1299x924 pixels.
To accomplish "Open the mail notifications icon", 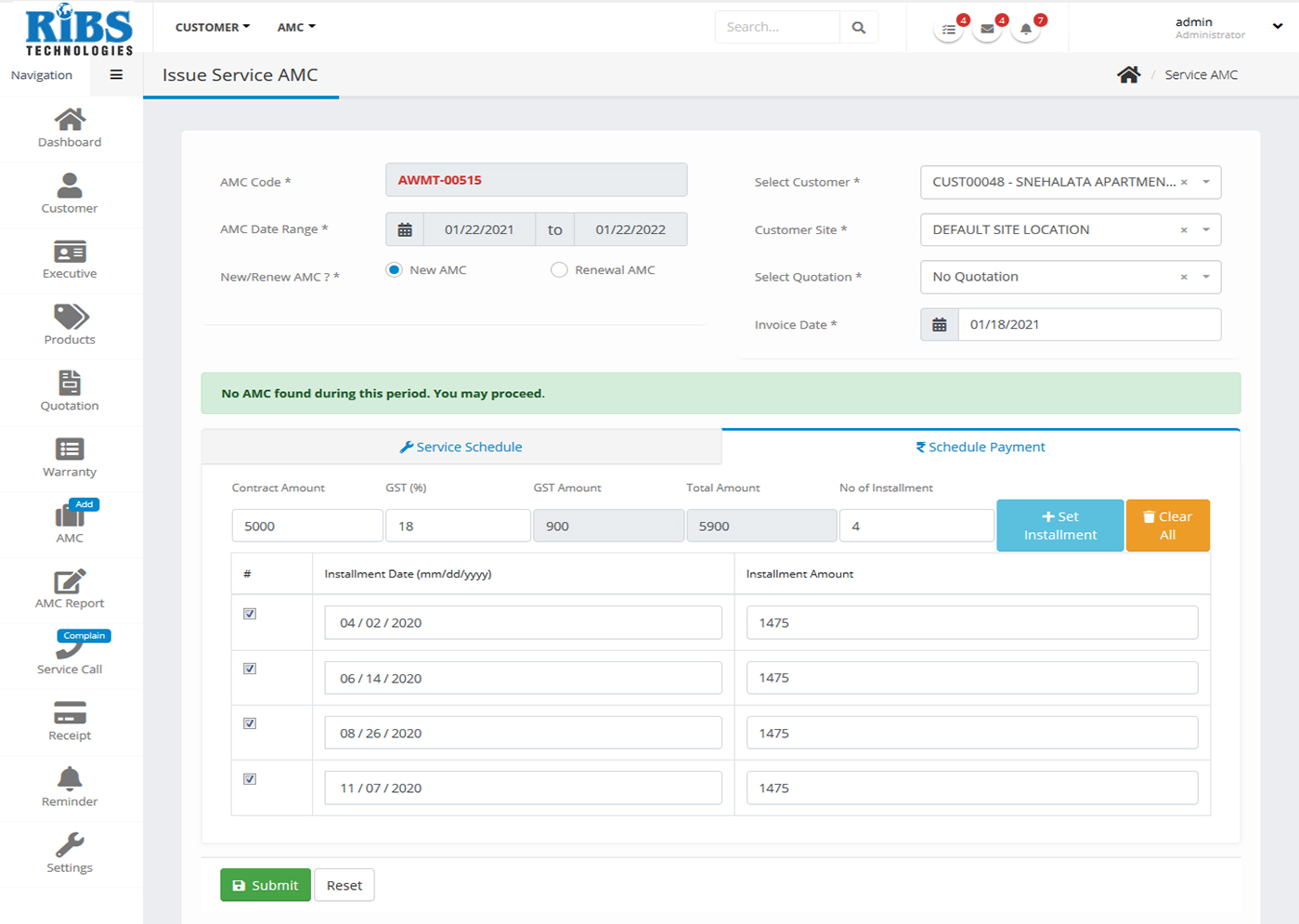I will 987,29.
